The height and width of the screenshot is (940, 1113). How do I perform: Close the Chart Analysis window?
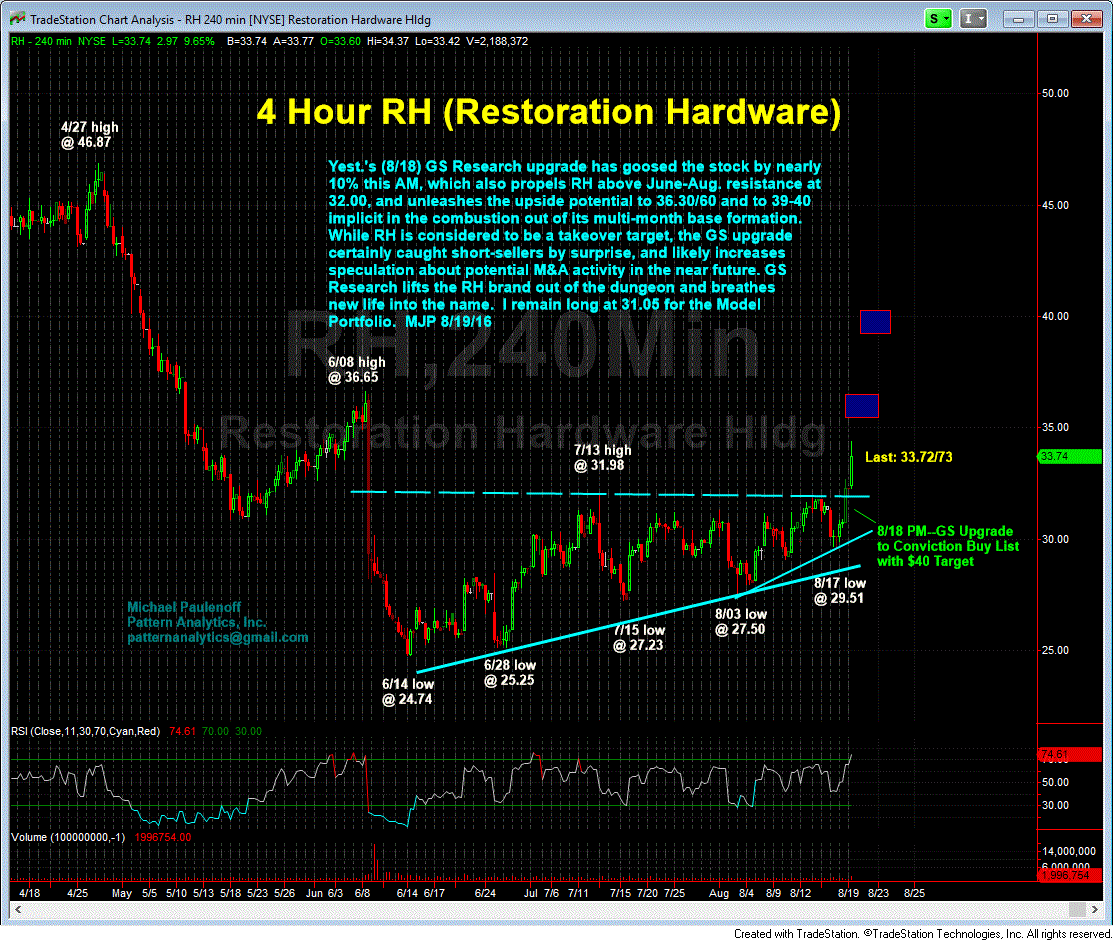(x=1086, y=19)
